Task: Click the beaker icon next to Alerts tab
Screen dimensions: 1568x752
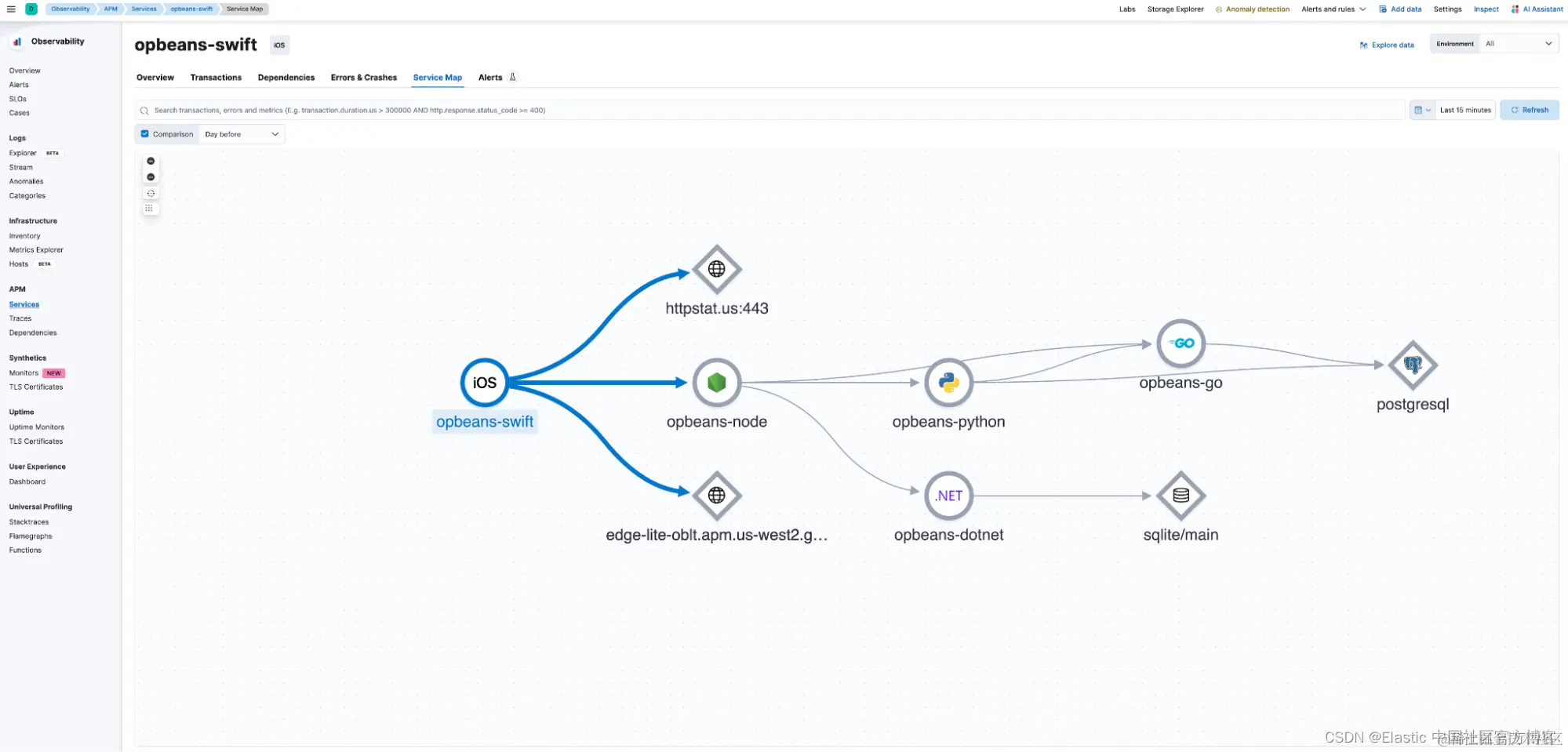Action: pyautogui.click(x=513, y=77)
